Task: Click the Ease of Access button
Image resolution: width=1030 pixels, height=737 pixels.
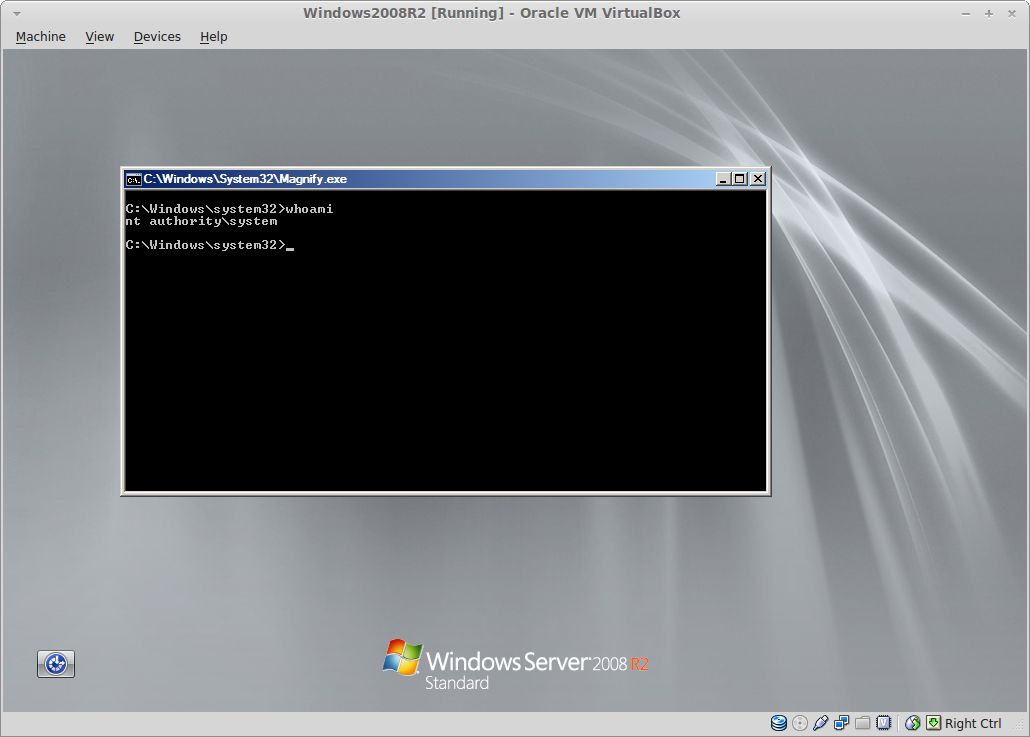Action: [x=56, y=663]
